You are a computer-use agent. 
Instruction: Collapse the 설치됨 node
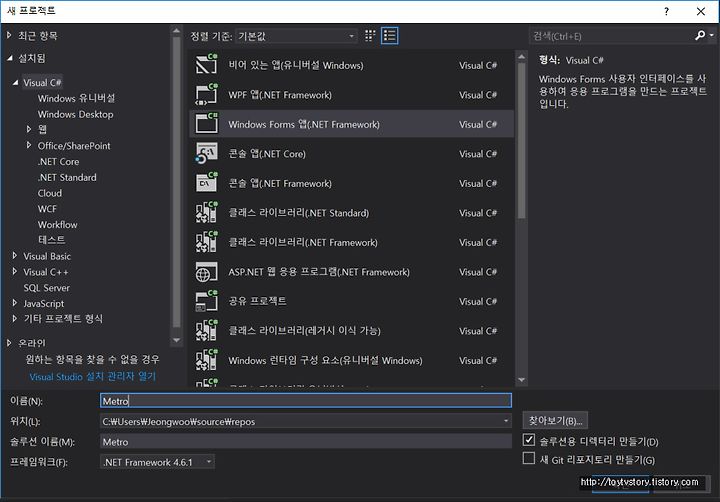click(10, 58)
